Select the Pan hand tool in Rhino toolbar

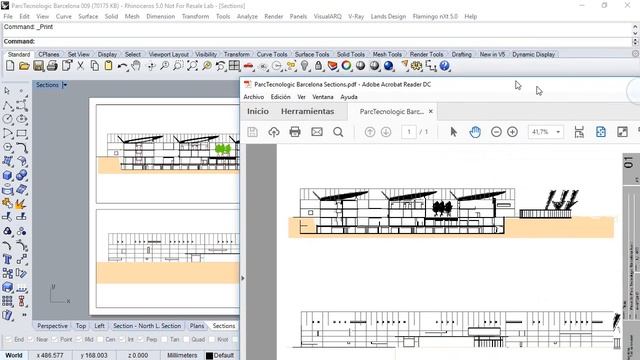pos(136,66)
